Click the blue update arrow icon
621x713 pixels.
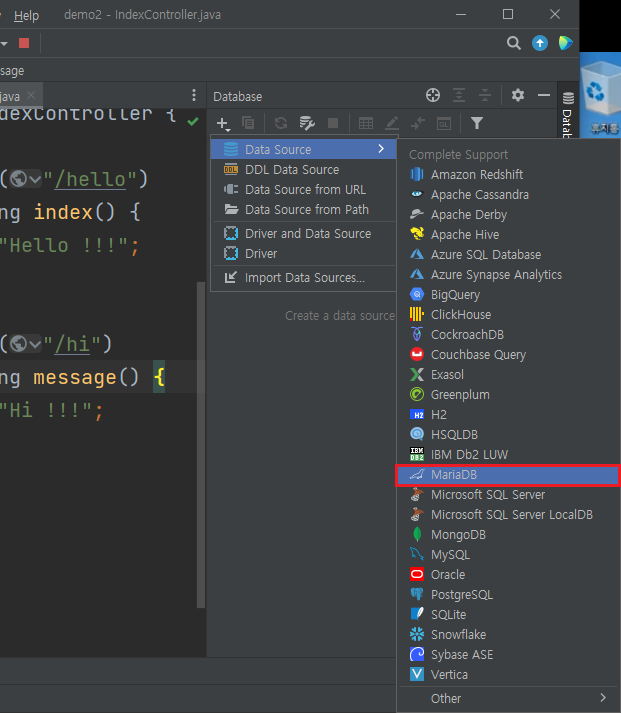[540, 43]
